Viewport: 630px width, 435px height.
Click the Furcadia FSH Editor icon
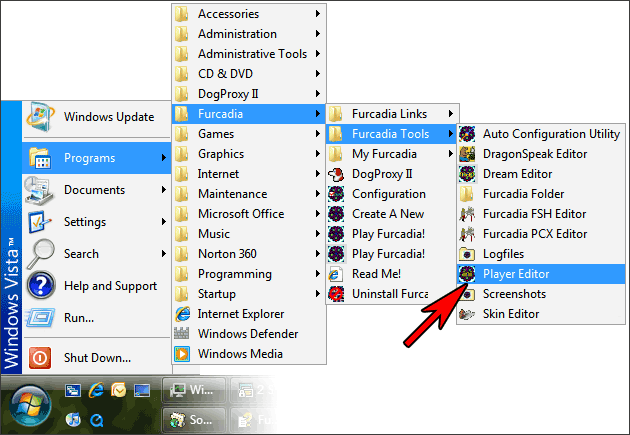[467, 214]
